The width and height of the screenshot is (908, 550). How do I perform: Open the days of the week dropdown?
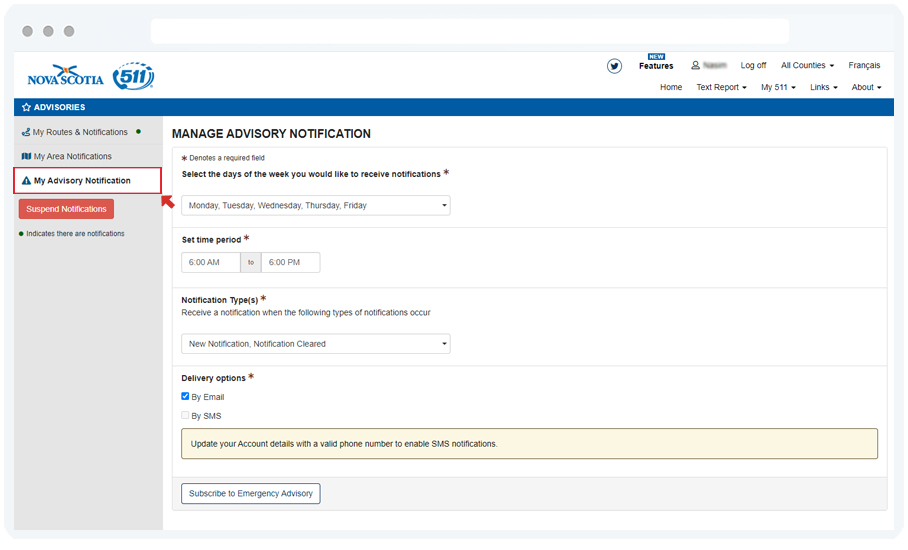point(315,206)
